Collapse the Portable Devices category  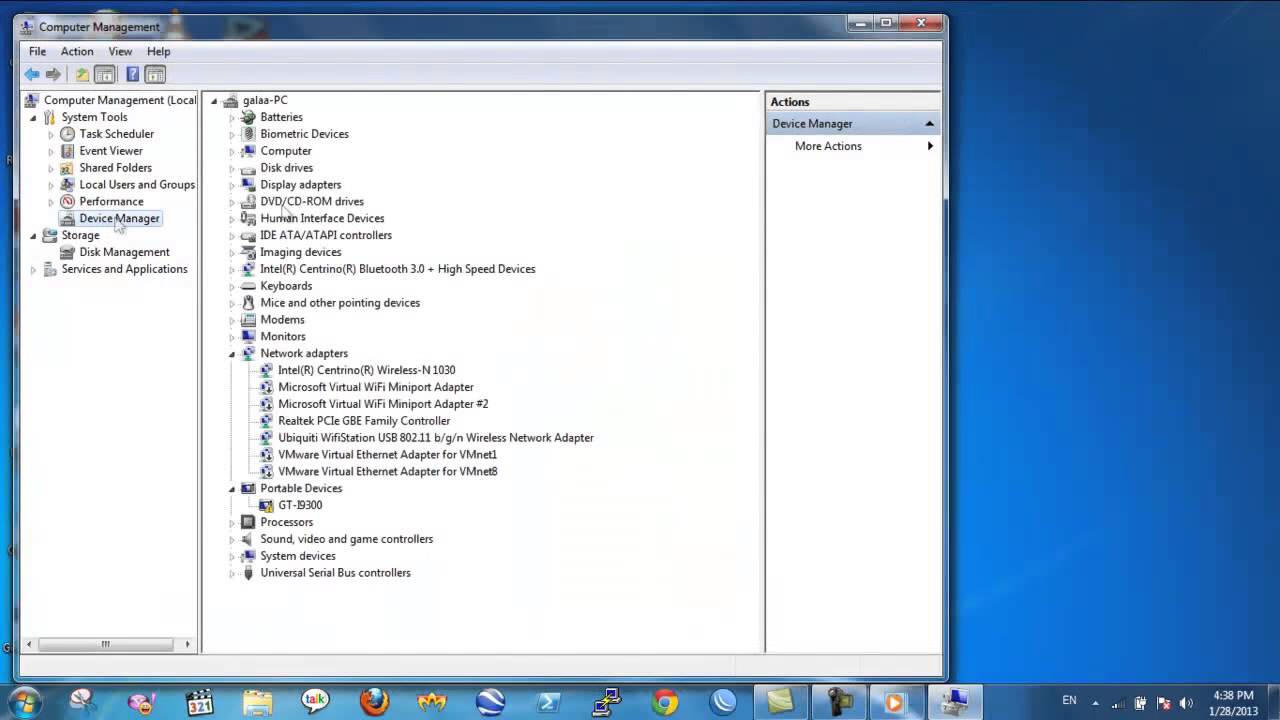(x=232, y=489)
